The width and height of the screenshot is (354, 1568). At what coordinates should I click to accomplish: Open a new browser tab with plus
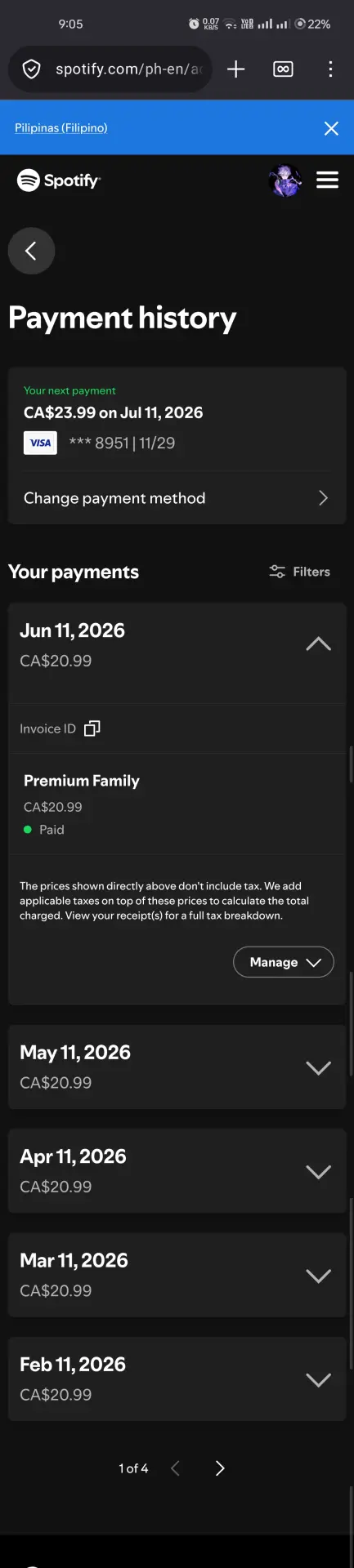(235, 69)
